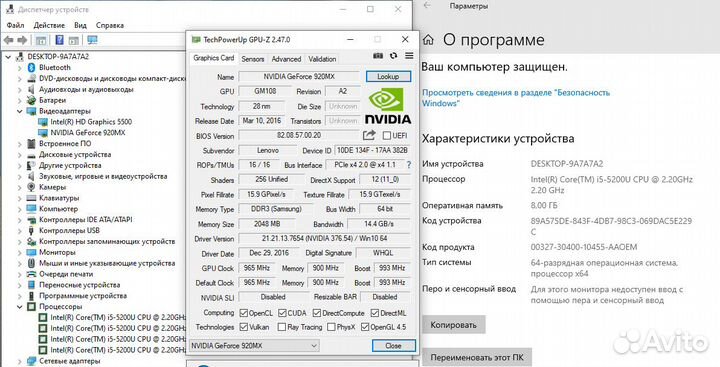Toggle the DirectML checkbox
The image size is (720, 367).
coord(375,313)
